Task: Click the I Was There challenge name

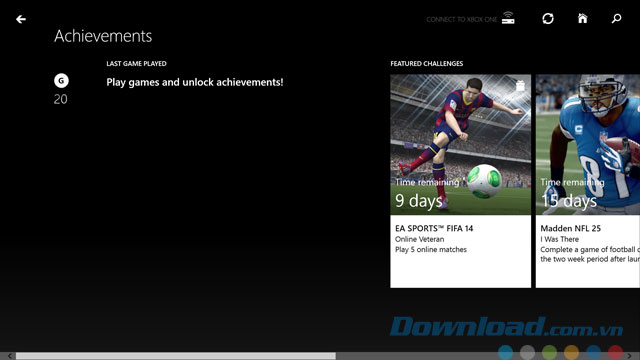Action: click(560, 239)
